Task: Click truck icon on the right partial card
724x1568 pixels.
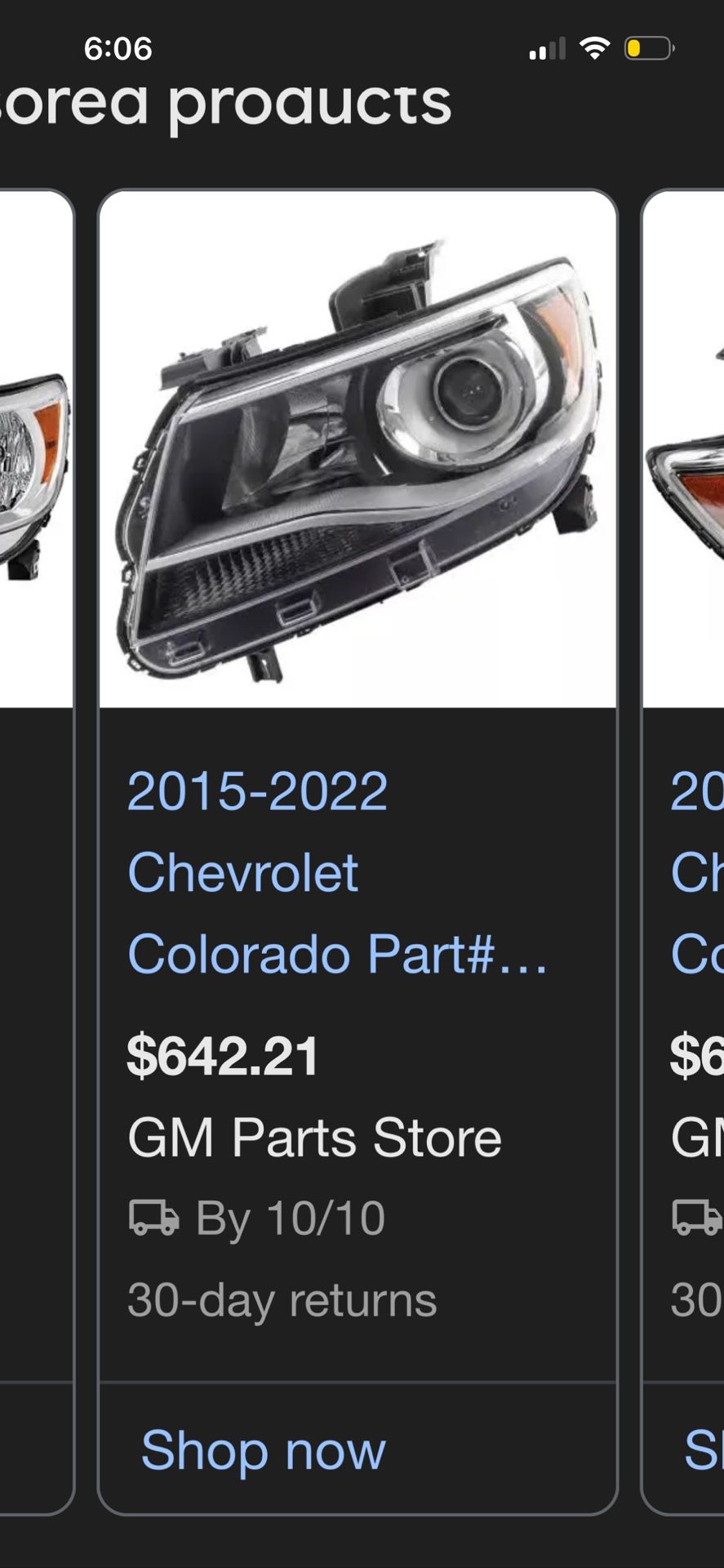Action: pos(698,1217)
